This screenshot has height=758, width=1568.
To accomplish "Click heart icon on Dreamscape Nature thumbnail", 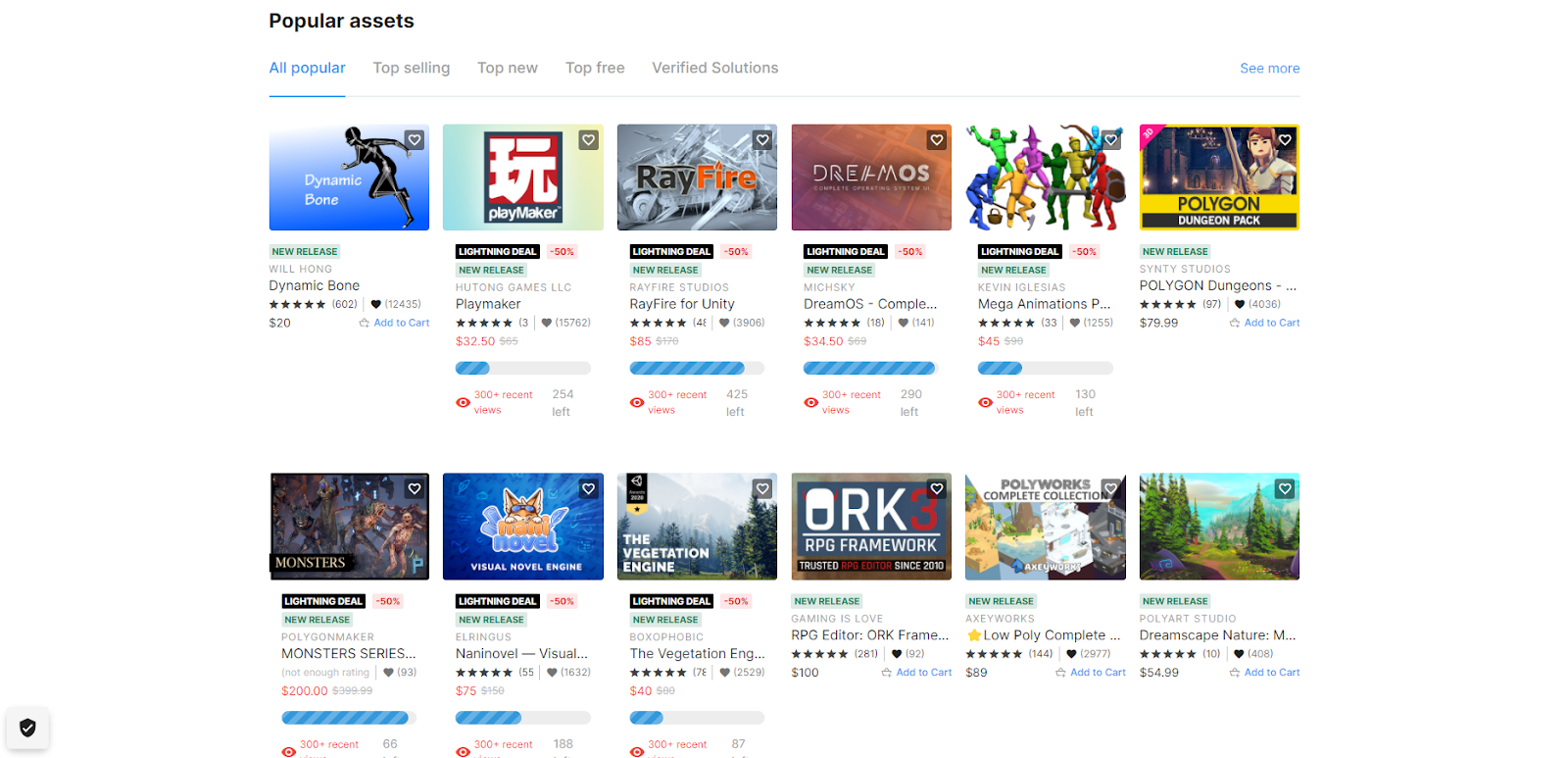I will click(x=1285, y=489).
